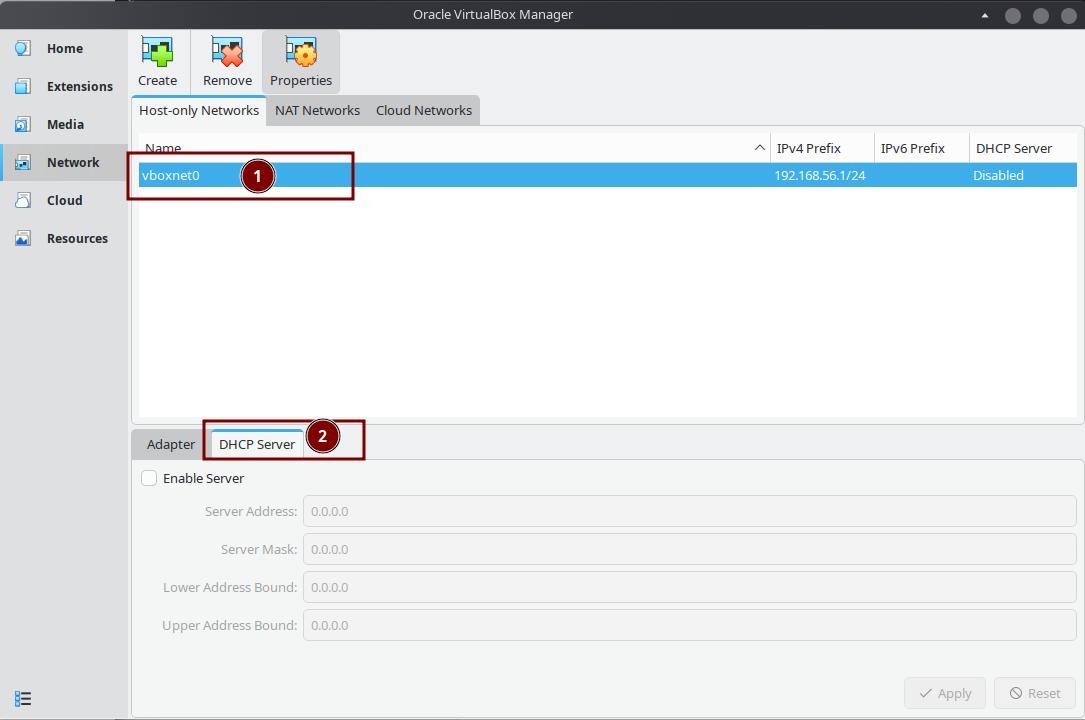Viewport: 1085px width, 720px height.
Task: Click the Create network toolbar icon
Action: coord(157,52)
